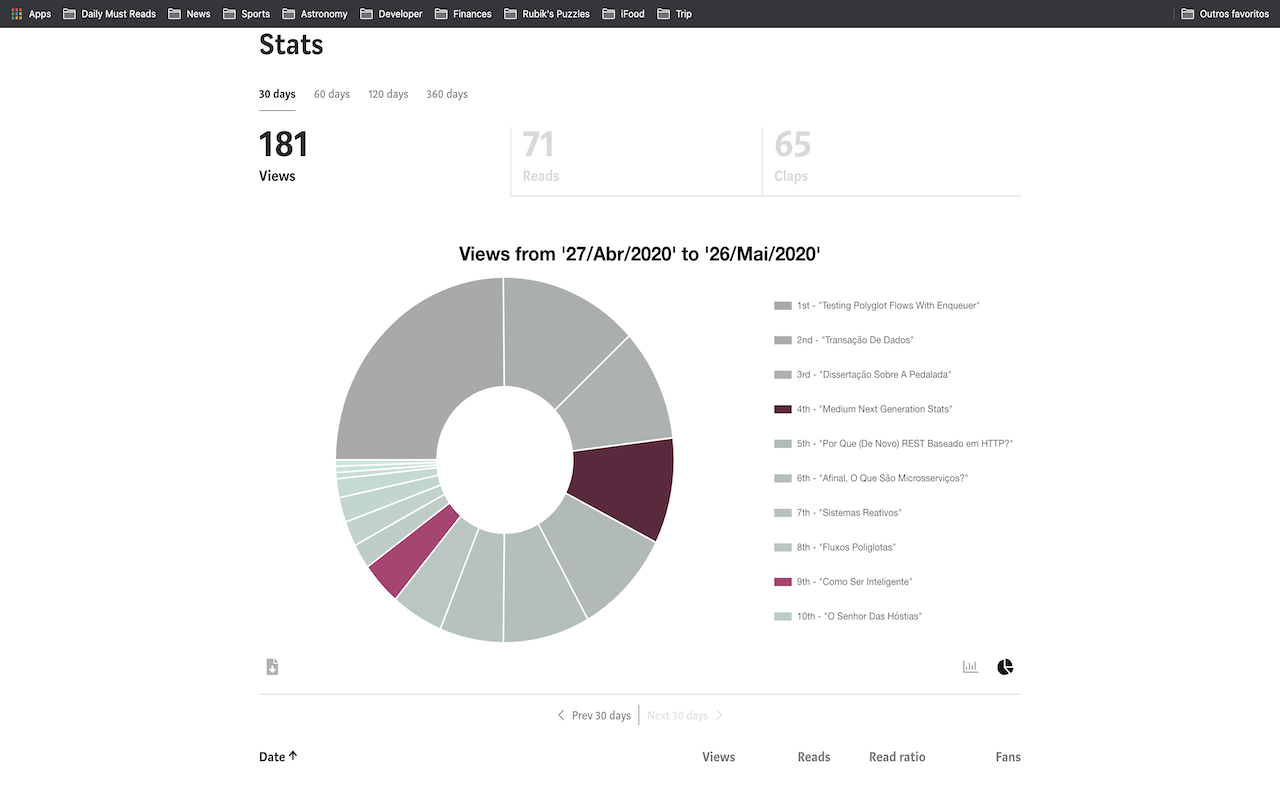This screenshot has width=1280, height=800.
Task: Toggle pink swatch for Como Ser Inteligente
Action: pyautogui.click(x=783, y=582)
